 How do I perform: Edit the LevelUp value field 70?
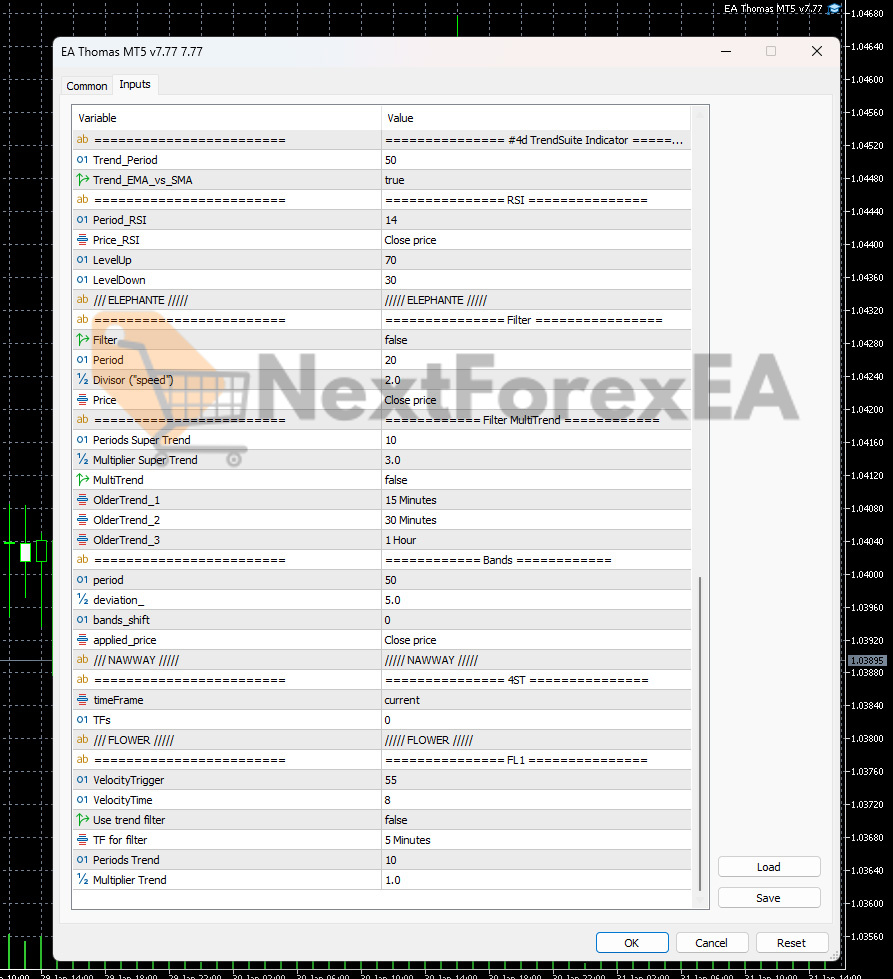535,260
